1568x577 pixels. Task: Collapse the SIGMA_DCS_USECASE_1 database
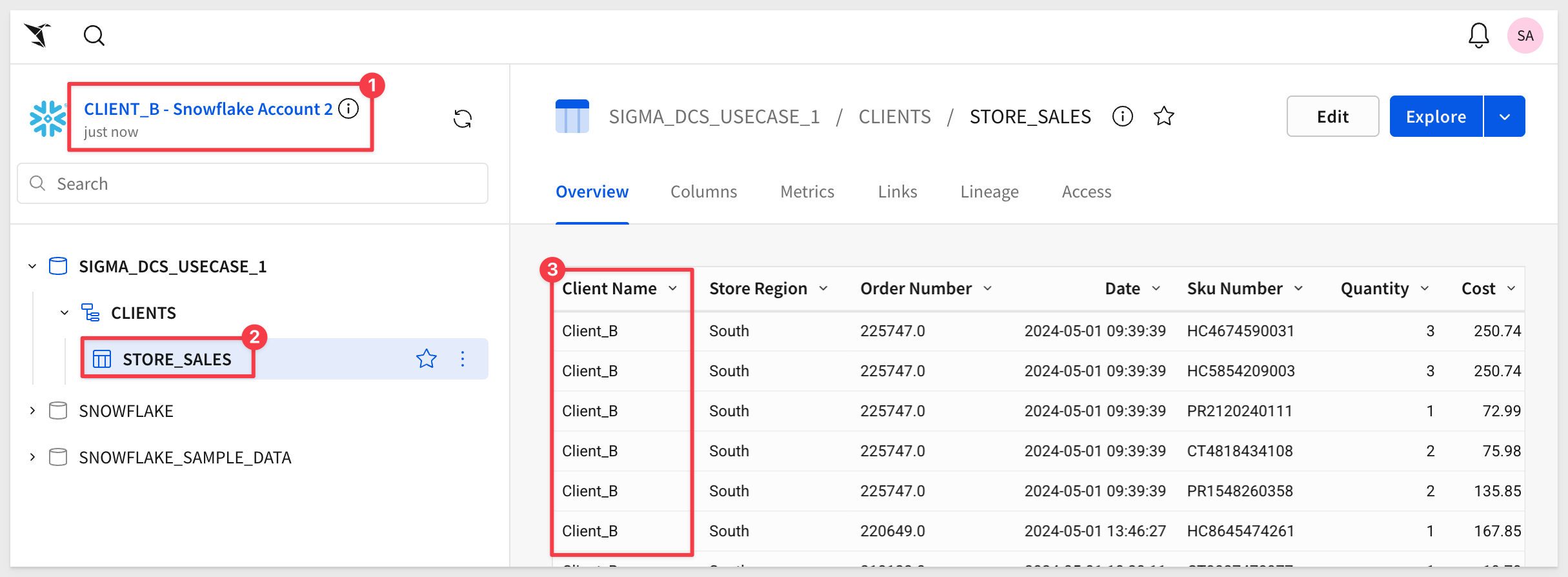(32, 266)
